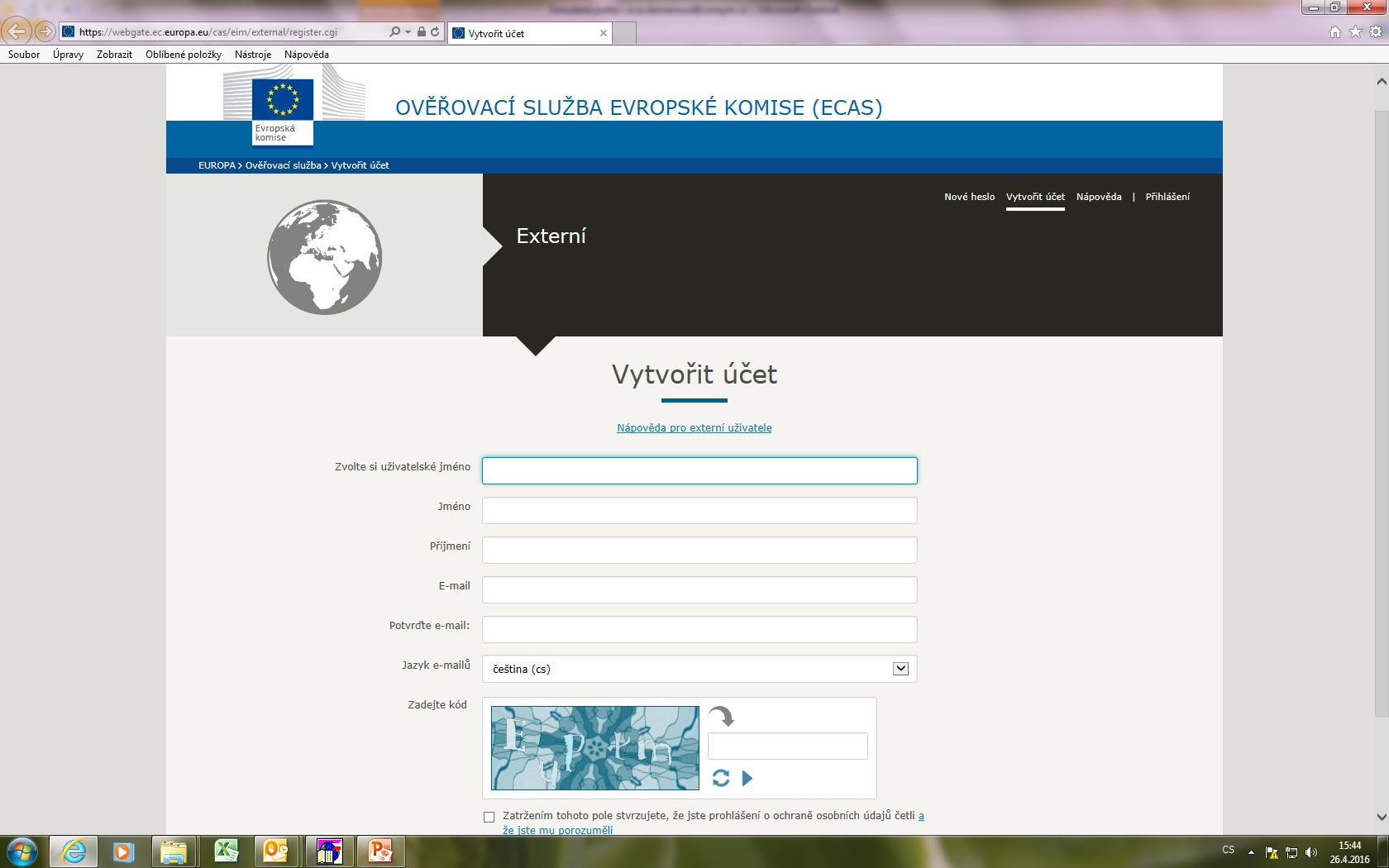Image resolution: width=1389 pixels, height=868 pixels.
Task: Open Excel from the taskbar
Action: coord(226,851)
